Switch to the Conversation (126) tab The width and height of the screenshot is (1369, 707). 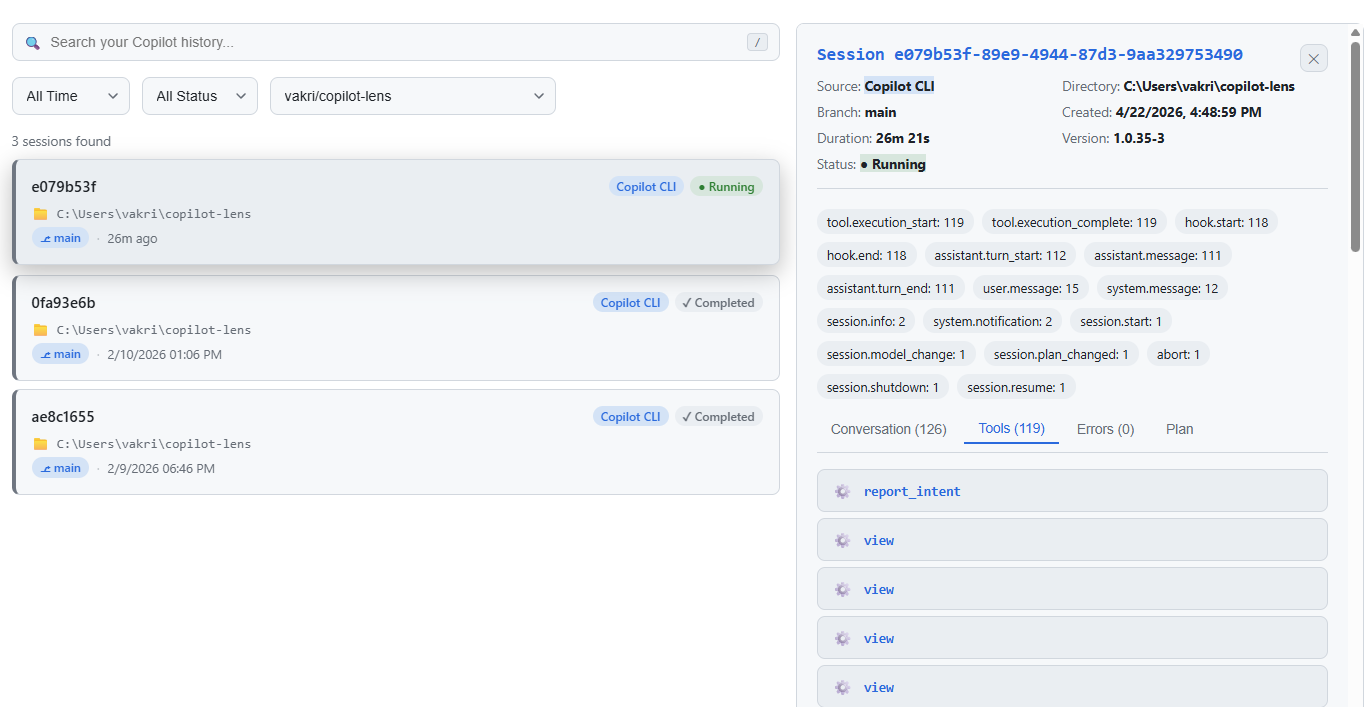[888, 429]
